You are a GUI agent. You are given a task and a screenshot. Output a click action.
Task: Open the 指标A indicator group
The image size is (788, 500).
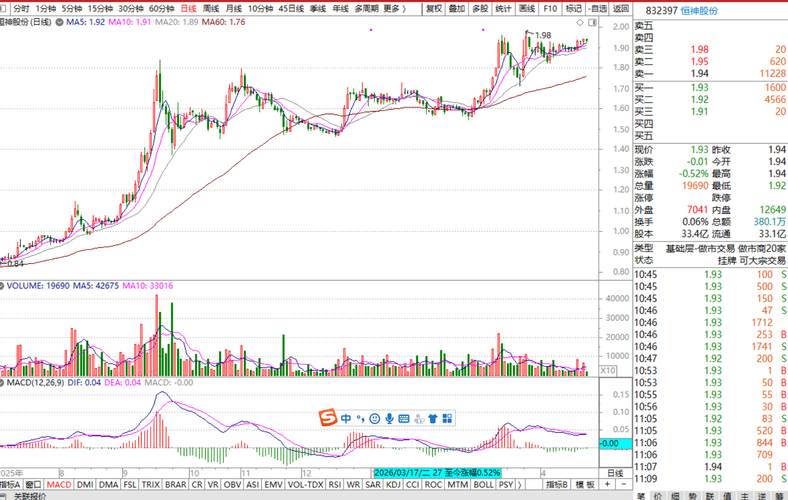coord(10,485)
